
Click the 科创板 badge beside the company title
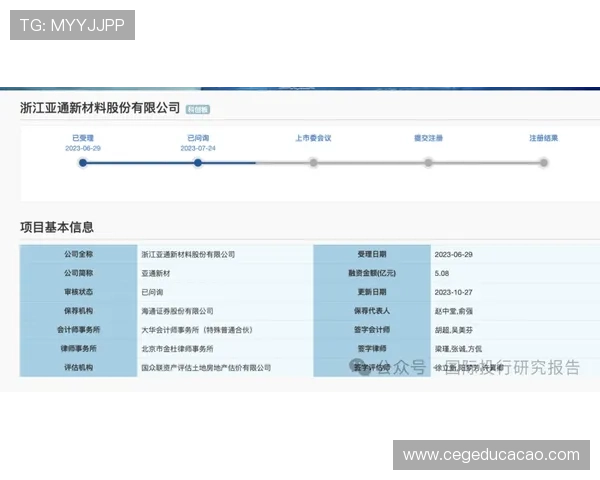(198, 110)
